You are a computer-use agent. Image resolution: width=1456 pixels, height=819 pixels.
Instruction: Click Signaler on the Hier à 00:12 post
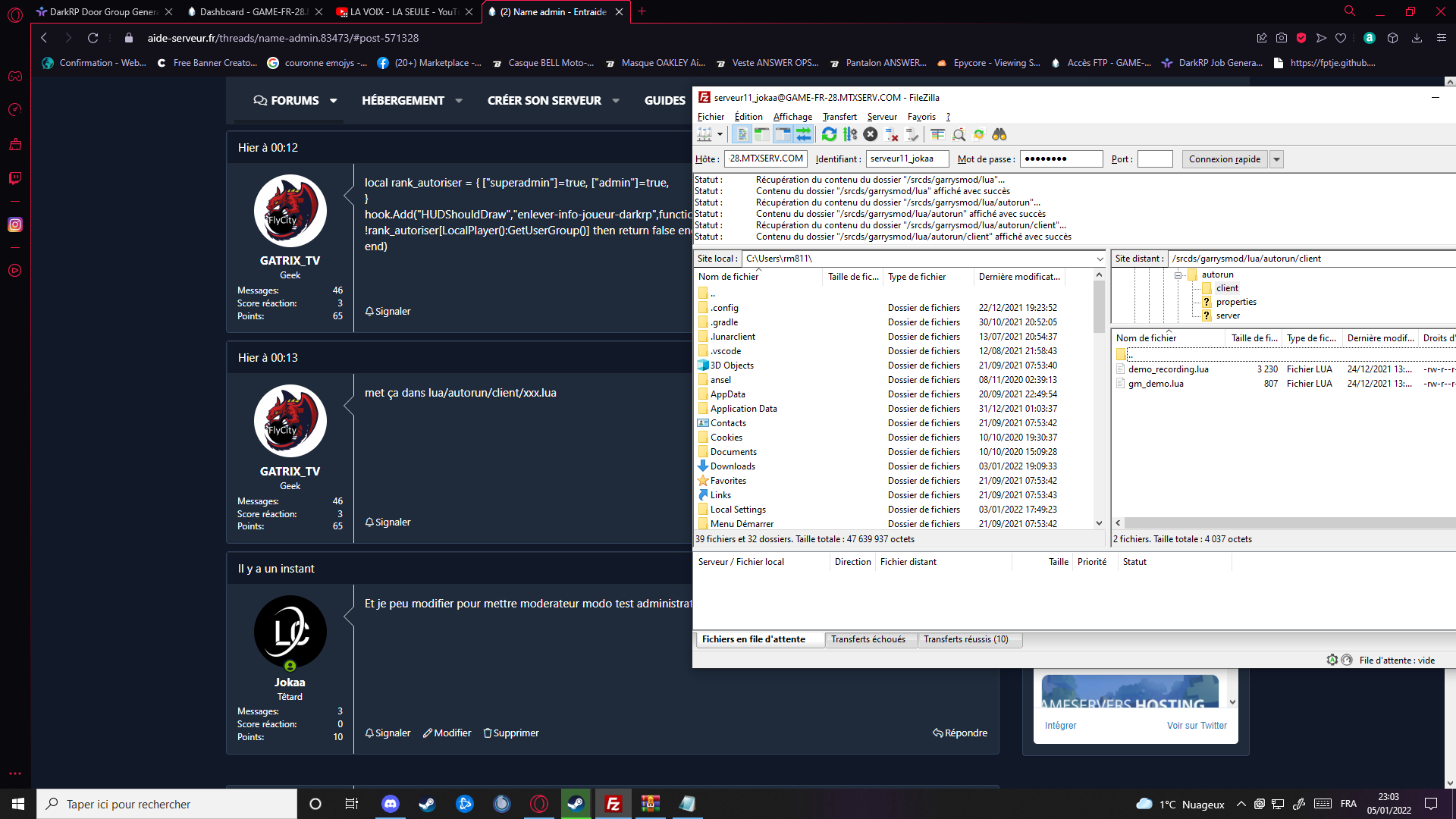pos(388,312)
